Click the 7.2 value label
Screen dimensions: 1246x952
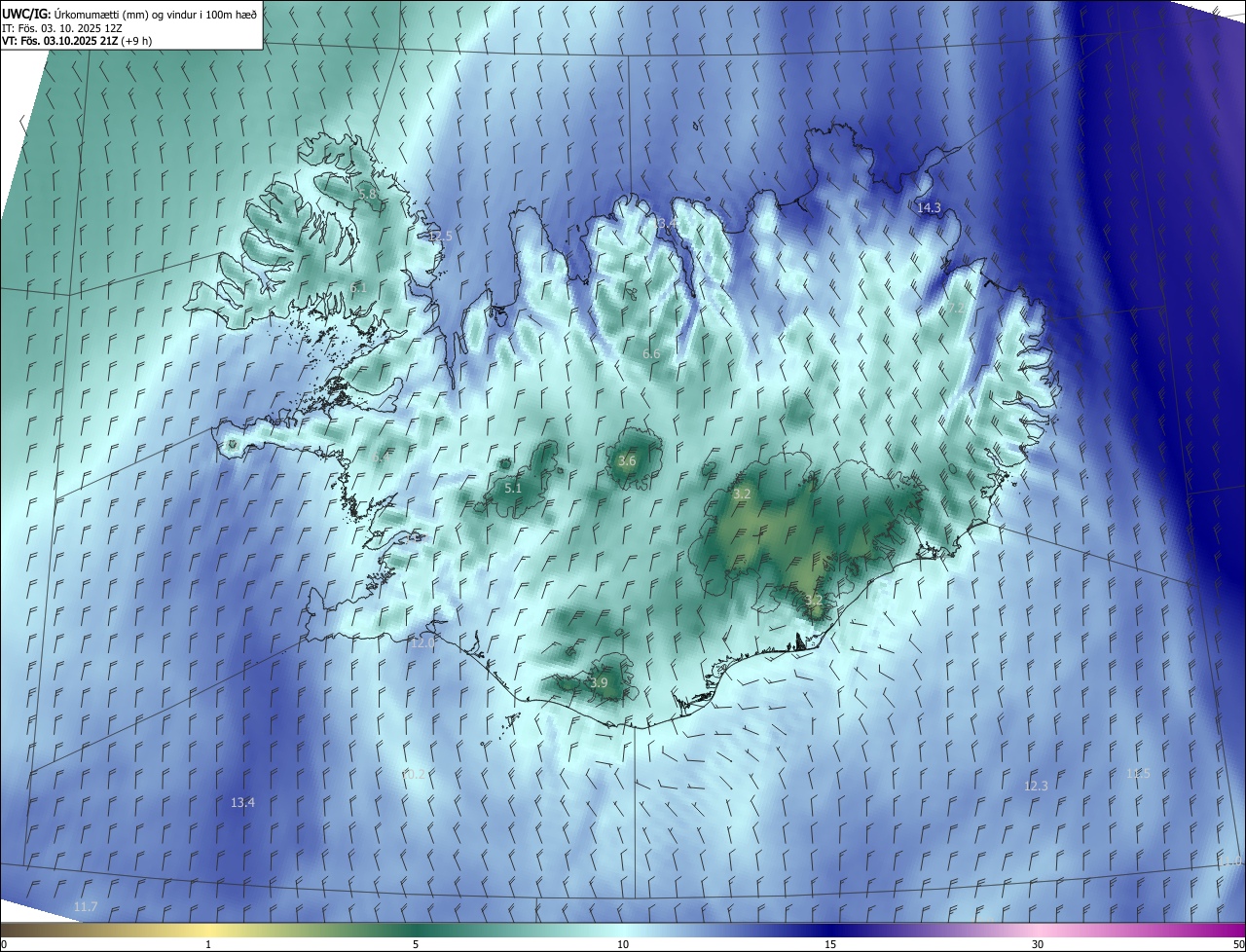pyautogui.click(x=958, y=308)
